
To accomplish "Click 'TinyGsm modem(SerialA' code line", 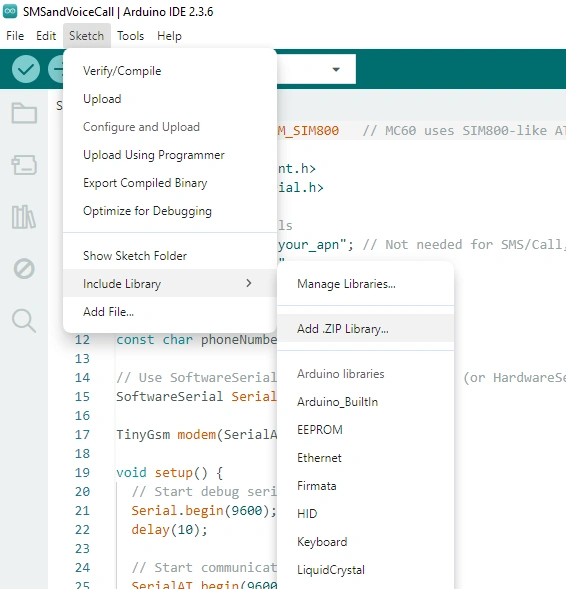I will (x=196, y=435).
